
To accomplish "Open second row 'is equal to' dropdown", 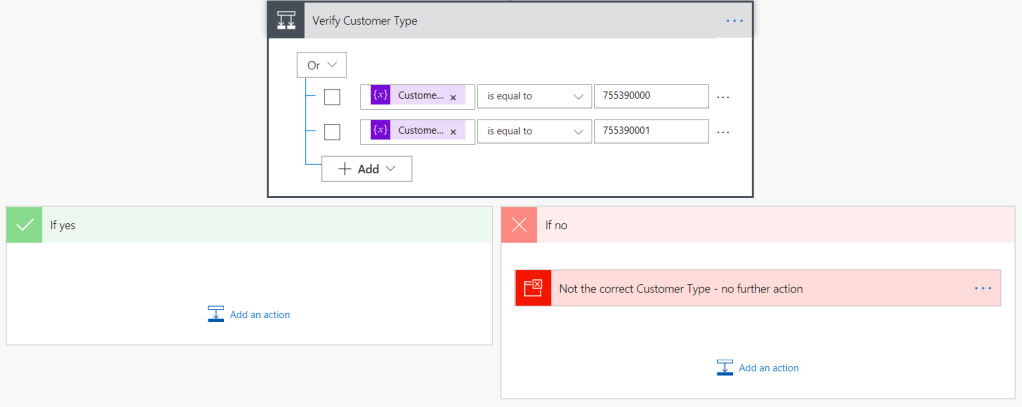I will 534,131.
